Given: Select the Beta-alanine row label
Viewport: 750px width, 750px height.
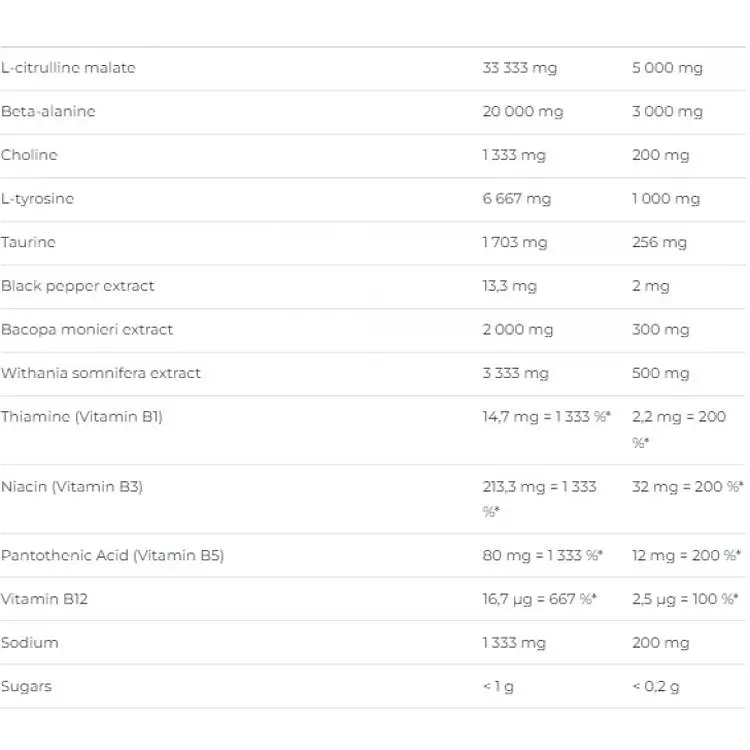Looking at the screenshot, I should point(48,111).
